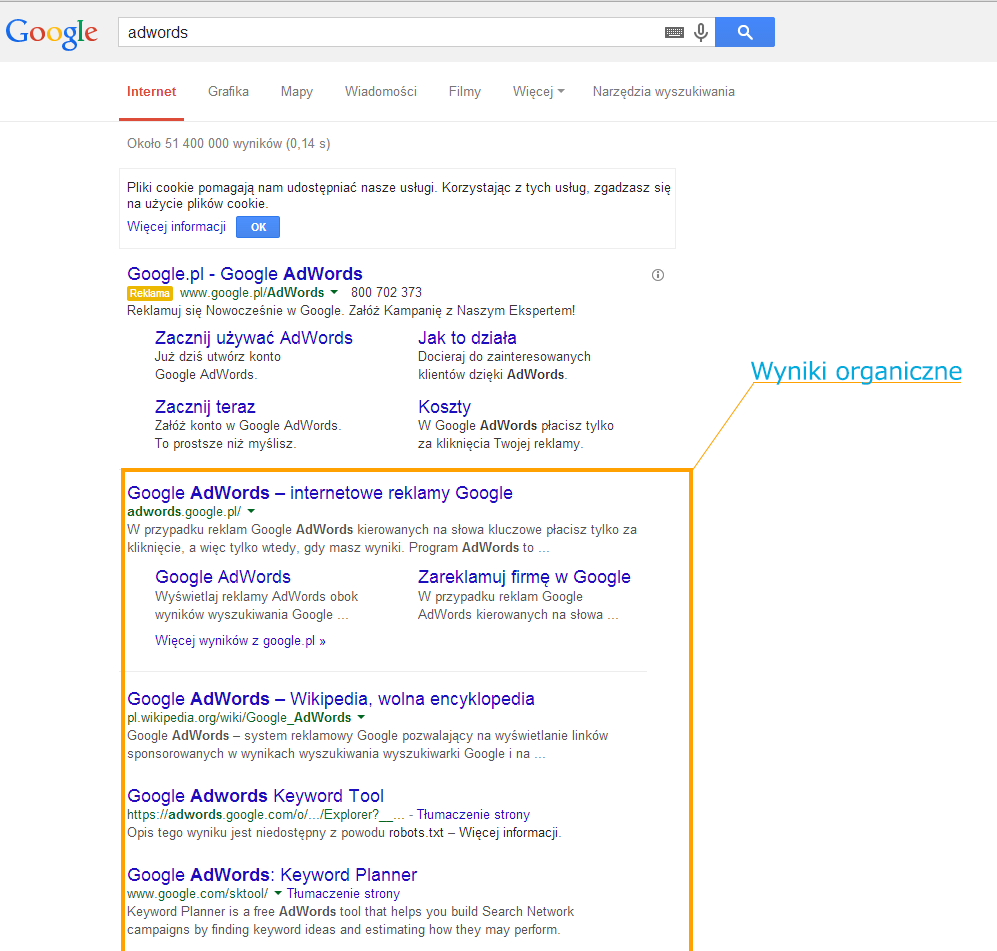
Task: Switch to Grafika tab
Action: pyautogui.click(x=228, y=92)
